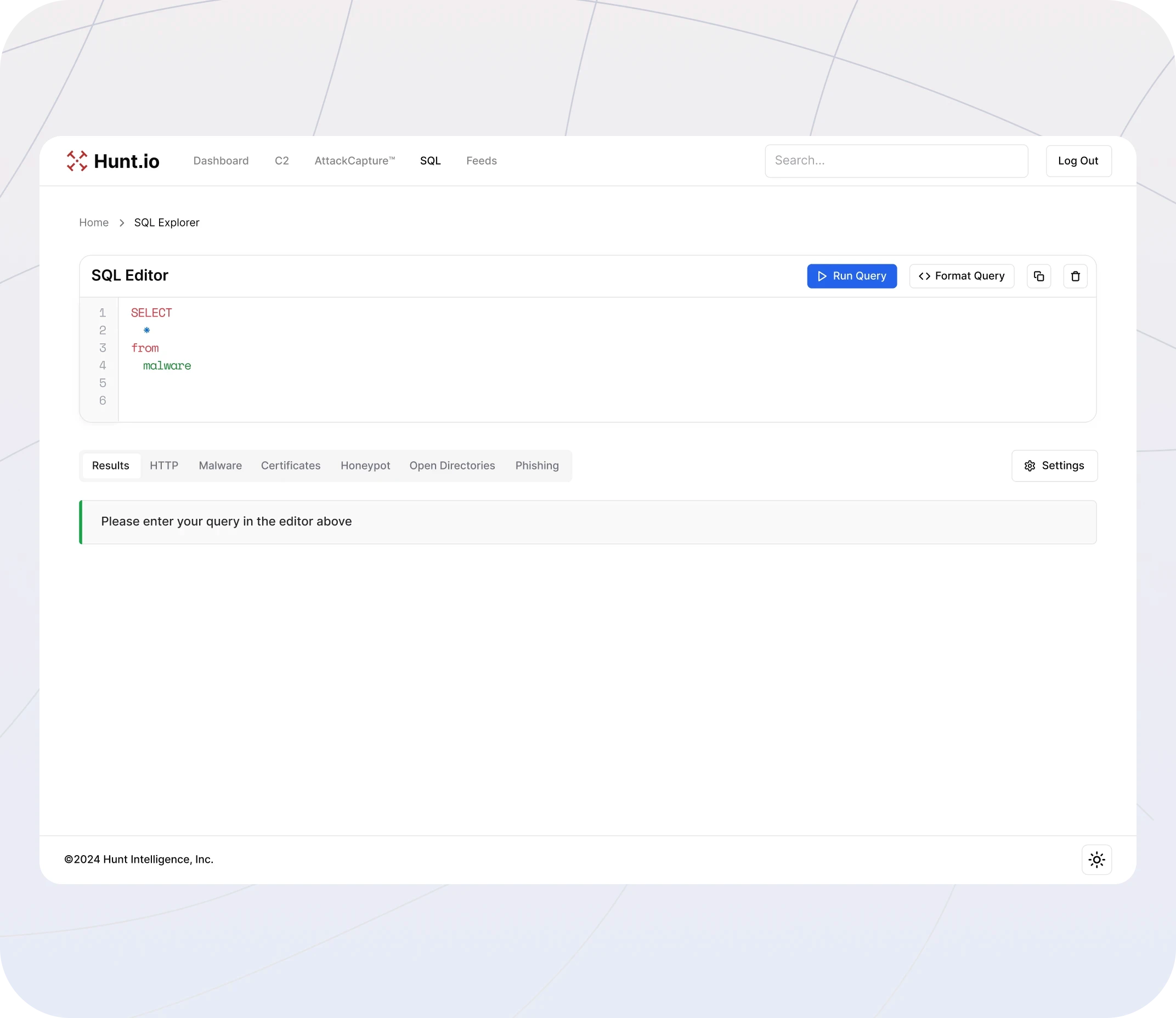Switch to the Malware tab

[220, 466]
